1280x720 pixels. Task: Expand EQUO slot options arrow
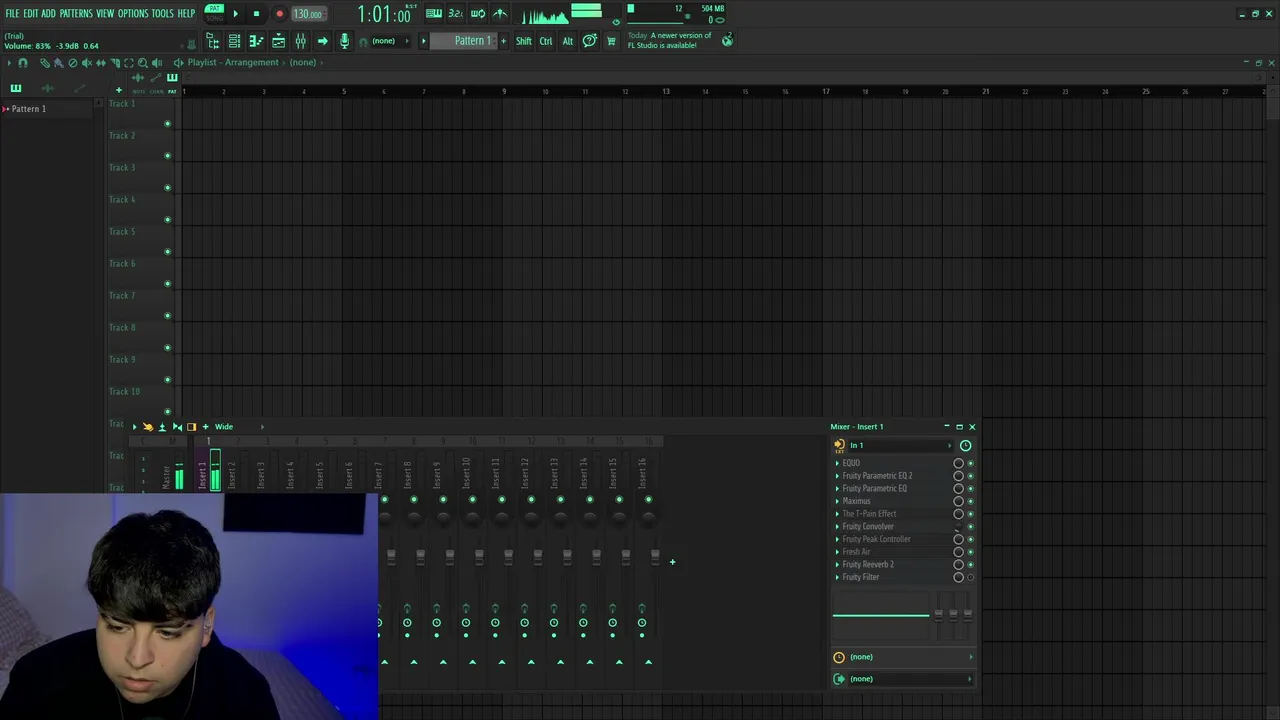click(x=837, y=463)
